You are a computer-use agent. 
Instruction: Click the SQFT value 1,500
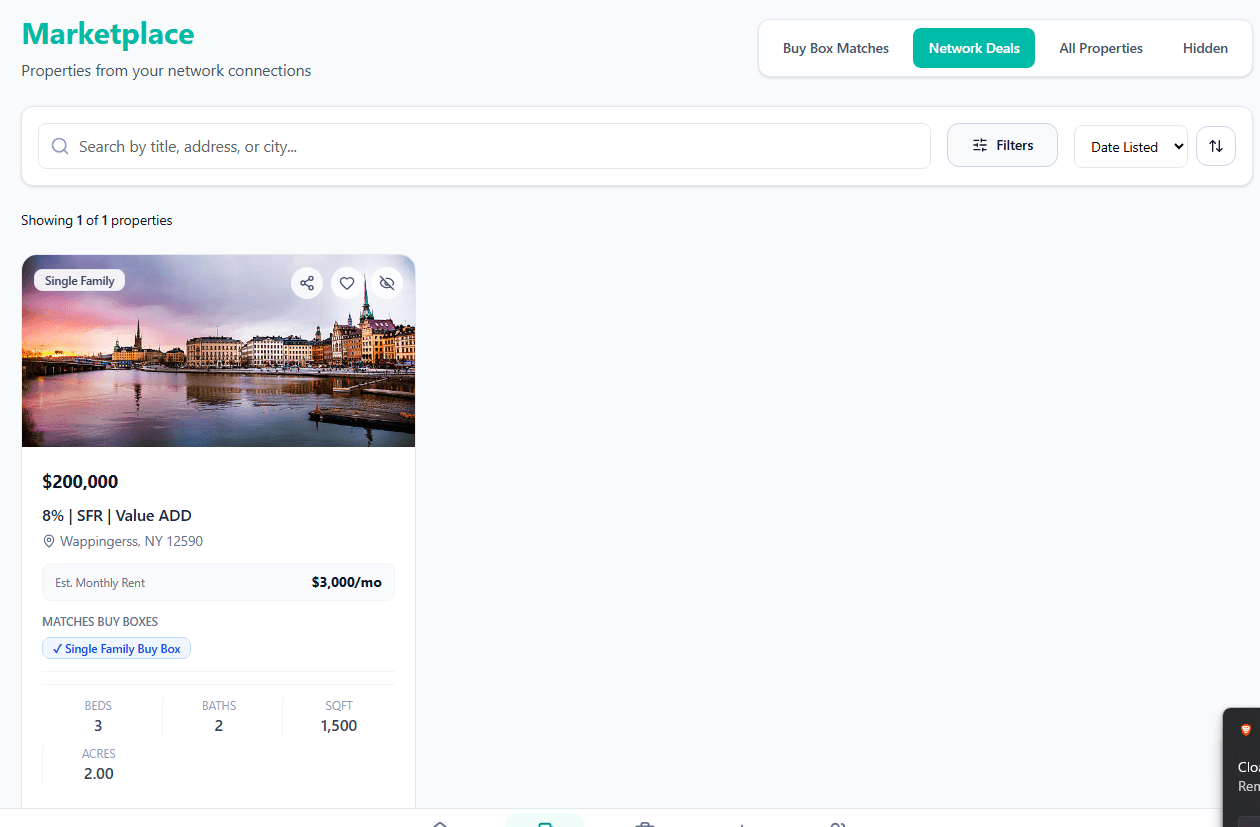coord(339,726)
